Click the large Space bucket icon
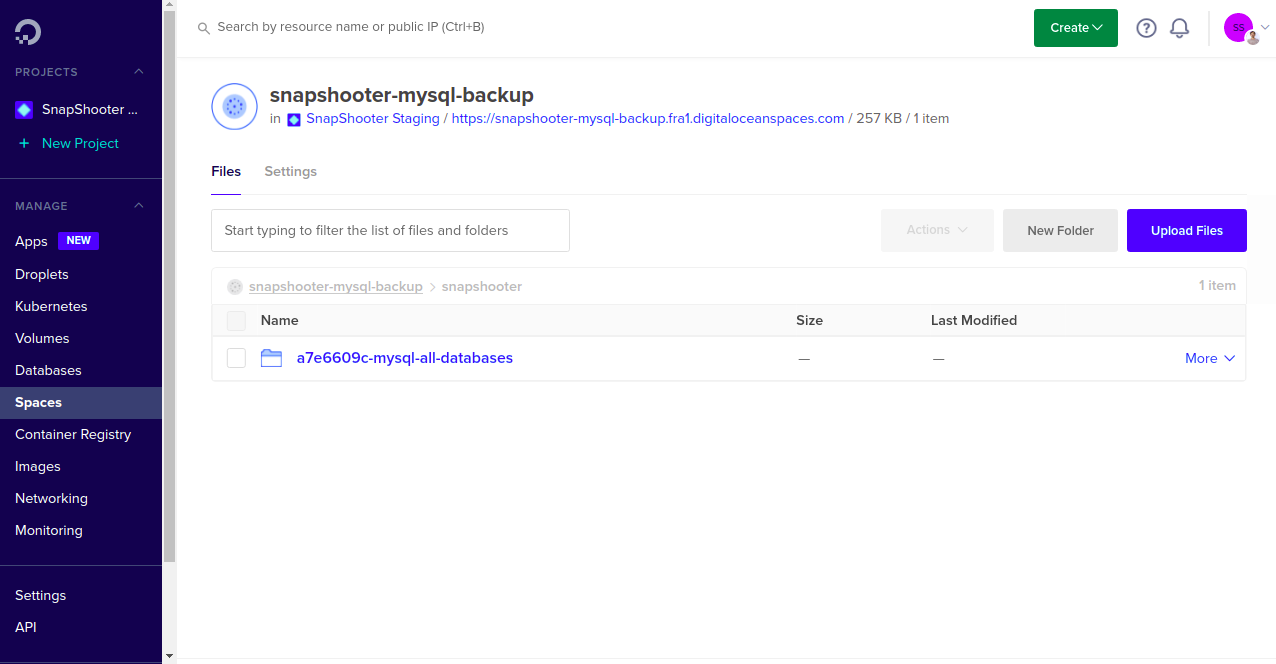The width and height of the screenshot is (1276, 664). [235, 106]
